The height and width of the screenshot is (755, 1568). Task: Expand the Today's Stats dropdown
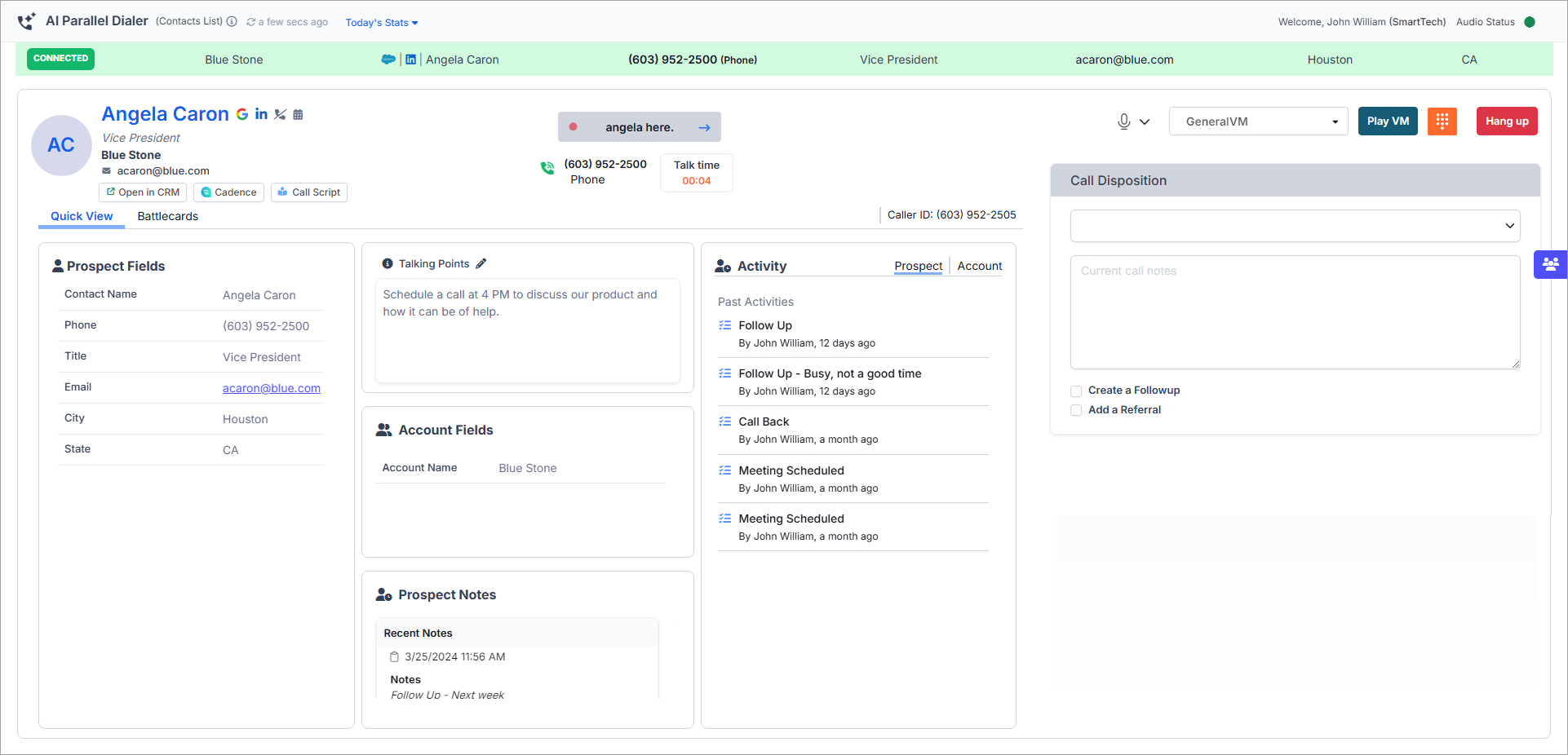381,23
